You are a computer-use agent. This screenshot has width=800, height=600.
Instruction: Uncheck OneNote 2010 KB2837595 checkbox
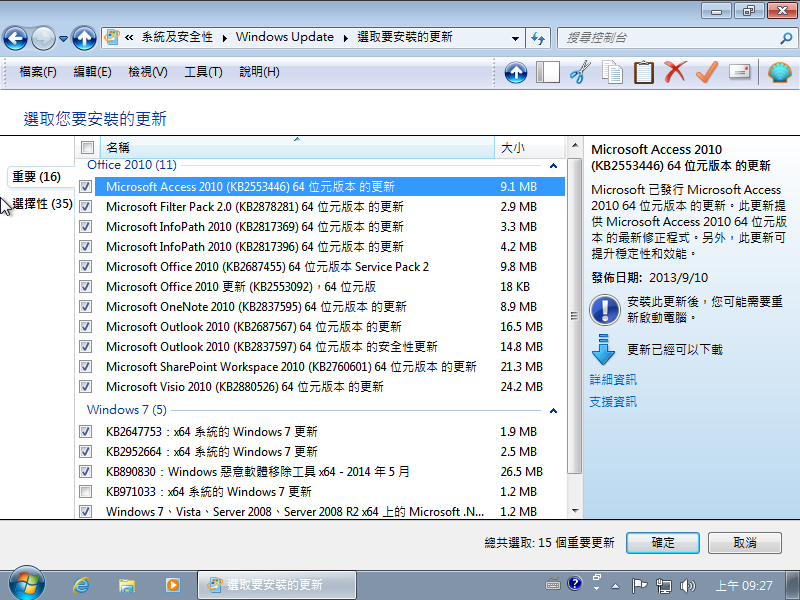click(86, 307)
